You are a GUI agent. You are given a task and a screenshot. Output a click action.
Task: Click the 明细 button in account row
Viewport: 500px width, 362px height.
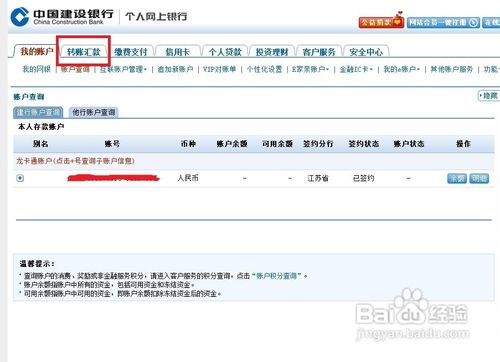coord(479,178)
